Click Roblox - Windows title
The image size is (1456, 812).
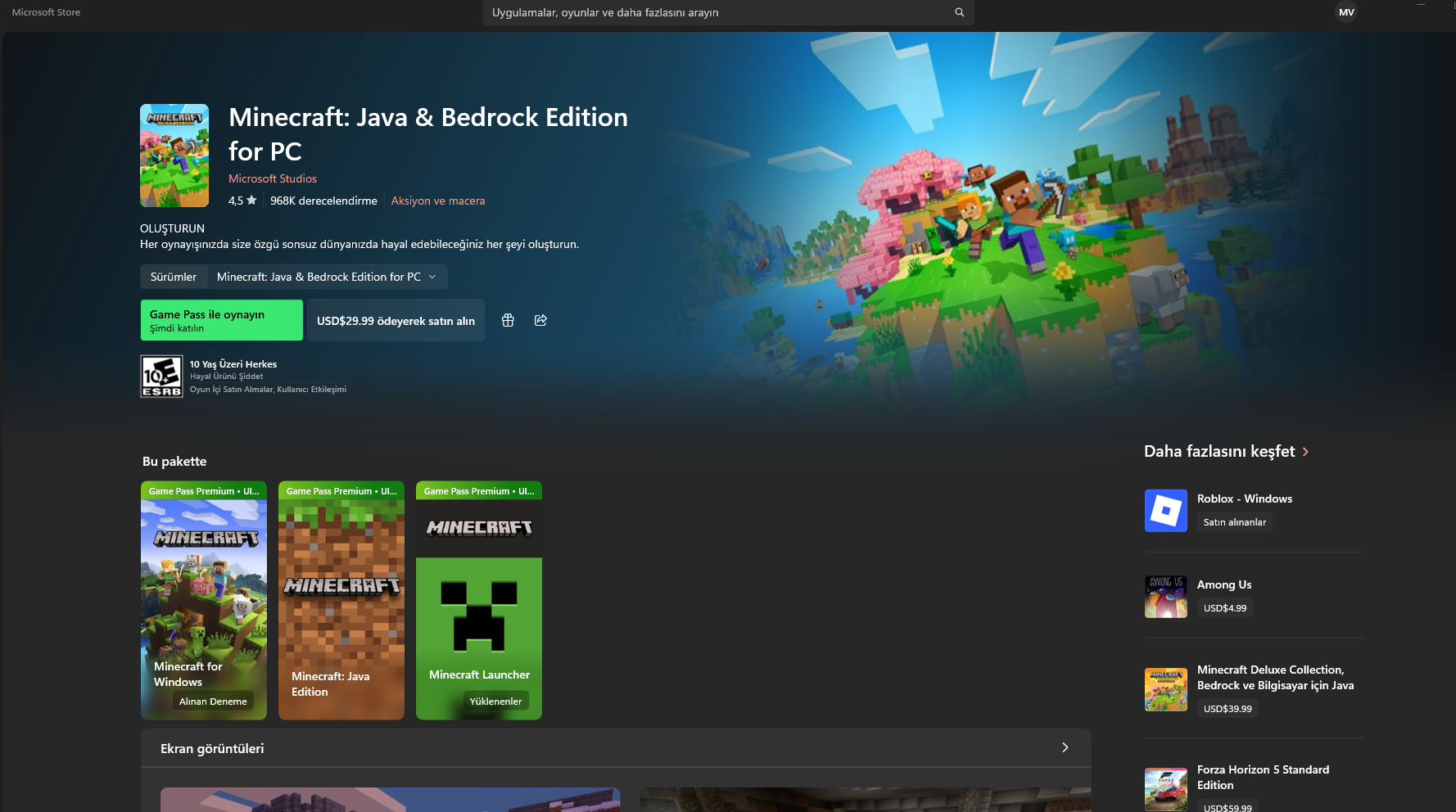[1245, 498]
